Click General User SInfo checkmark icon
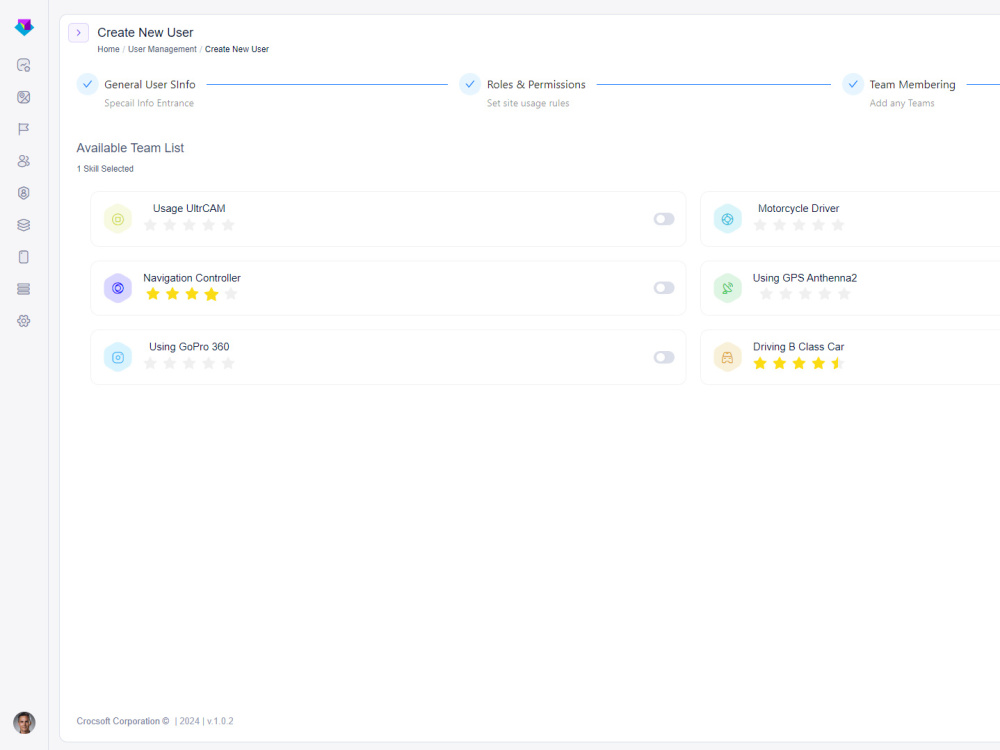Image resolution: width=1000 pixels, height=750 pixels. [87, 84]
